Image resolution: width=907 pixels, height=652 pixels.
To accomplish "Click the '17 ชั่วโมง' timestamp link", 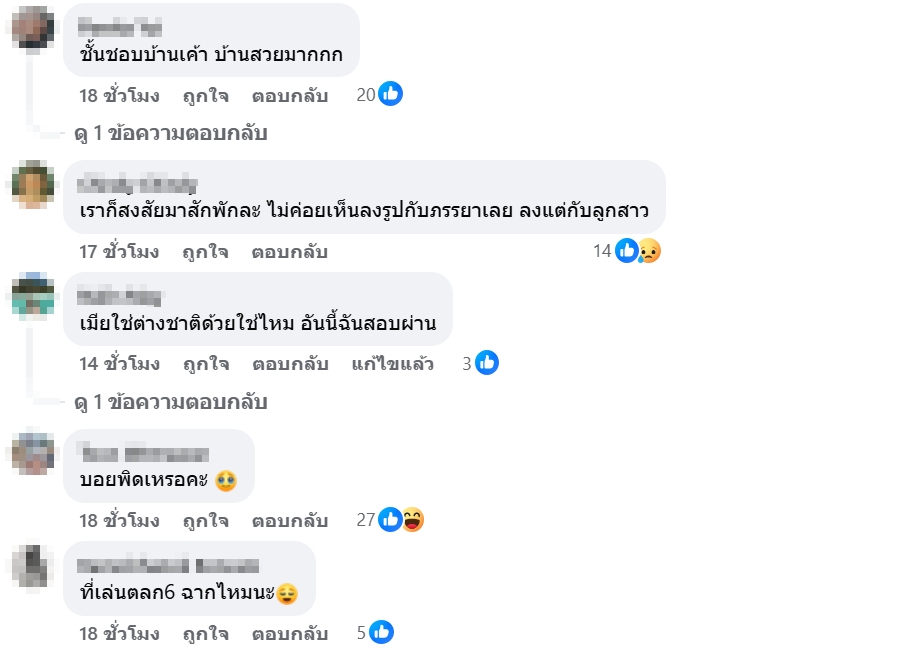I will pos(119,252).
